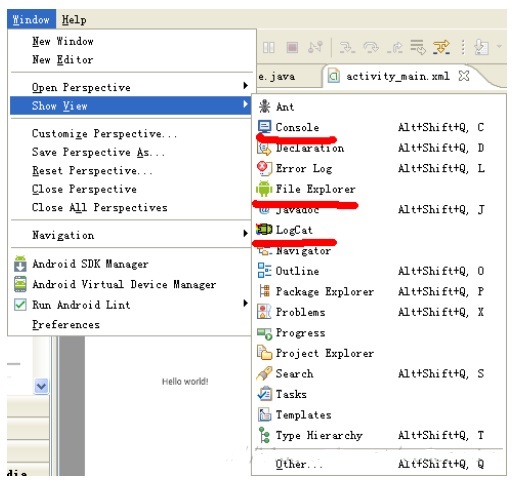The width and height of the screenshot is (531, 484).
Task: Select the Android File Explorer icon
Action: [x=264, y=189]
